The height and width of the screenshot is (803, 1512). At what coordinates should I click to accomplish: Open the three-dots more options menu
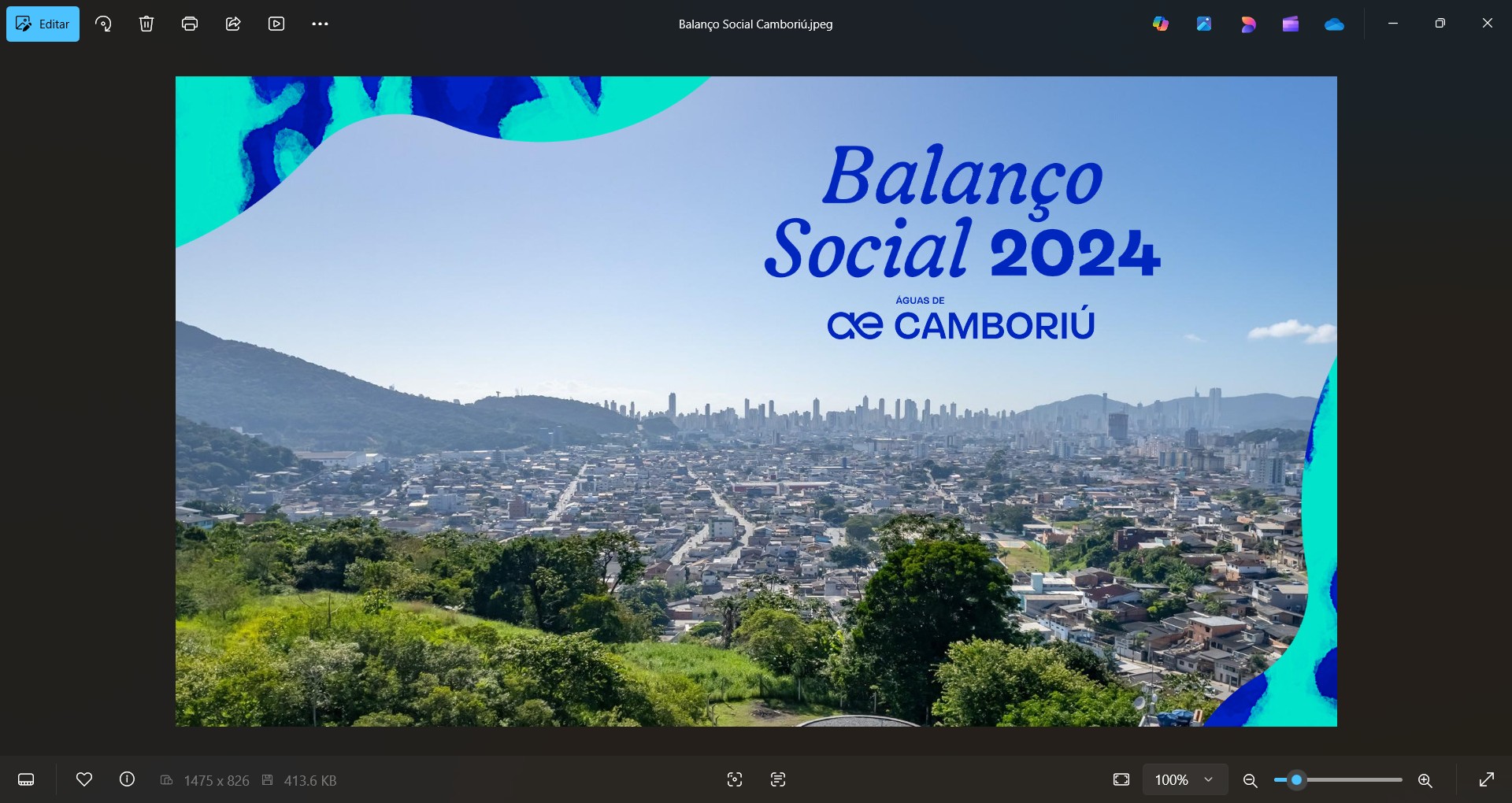coord(320,24)
